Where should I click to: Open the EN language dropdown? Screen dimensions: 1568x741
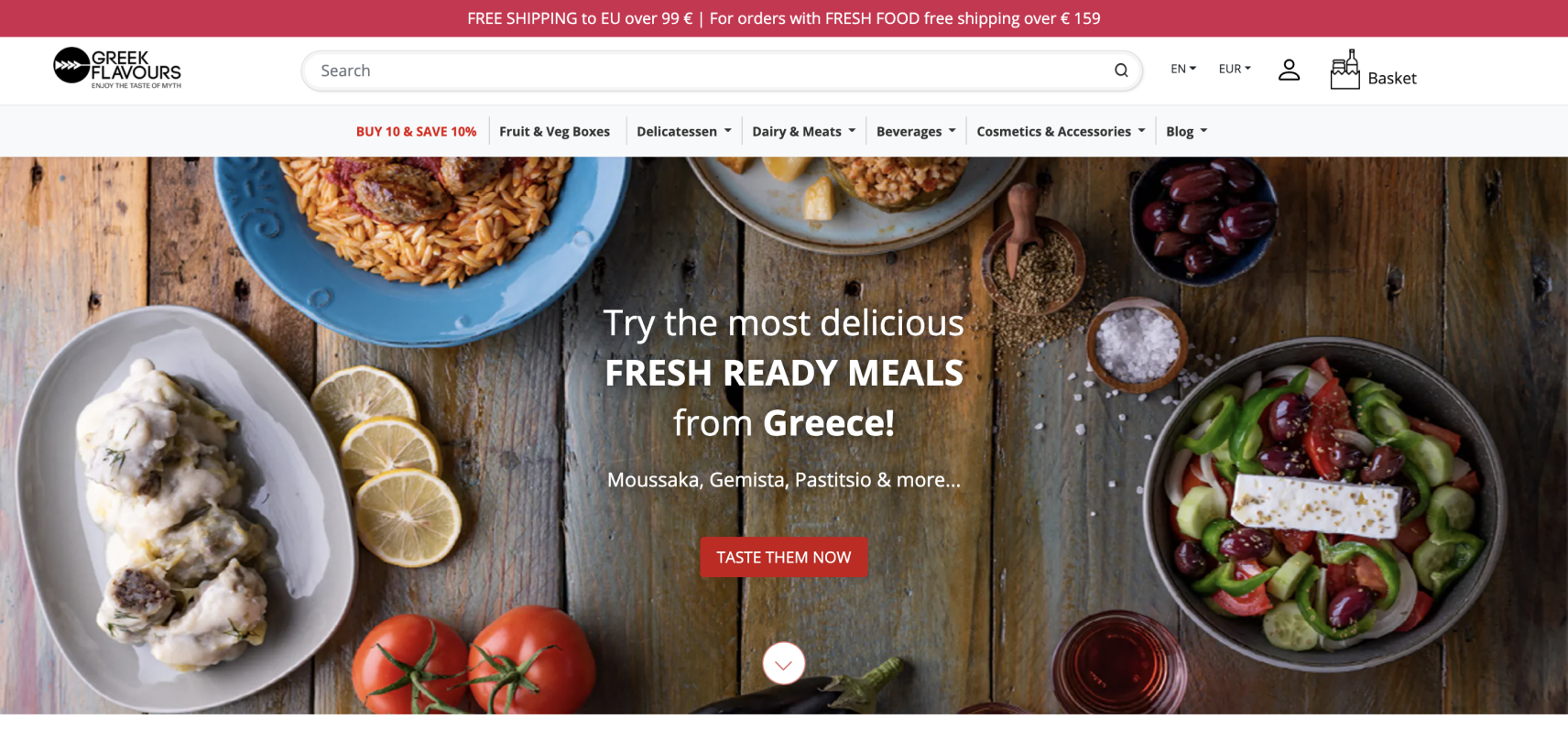coord(1183,69)
